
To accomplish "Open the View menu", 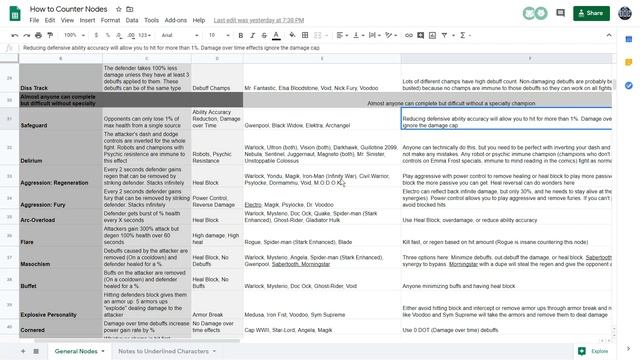I will [x=67, y=20].
